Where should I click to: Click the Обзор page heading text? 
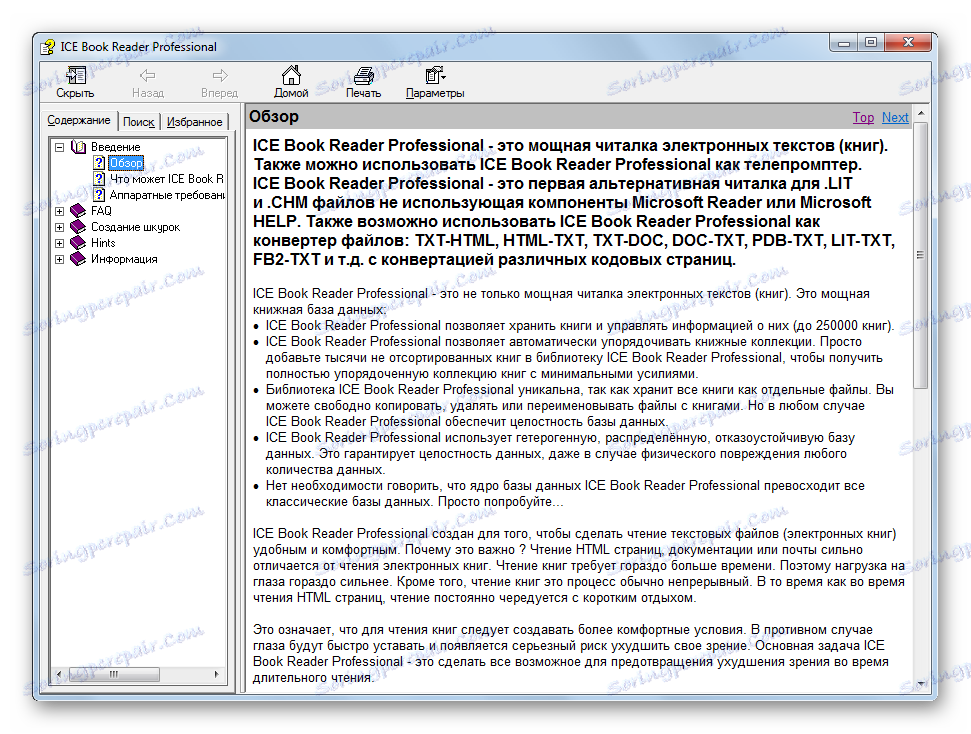click(274, 116)
